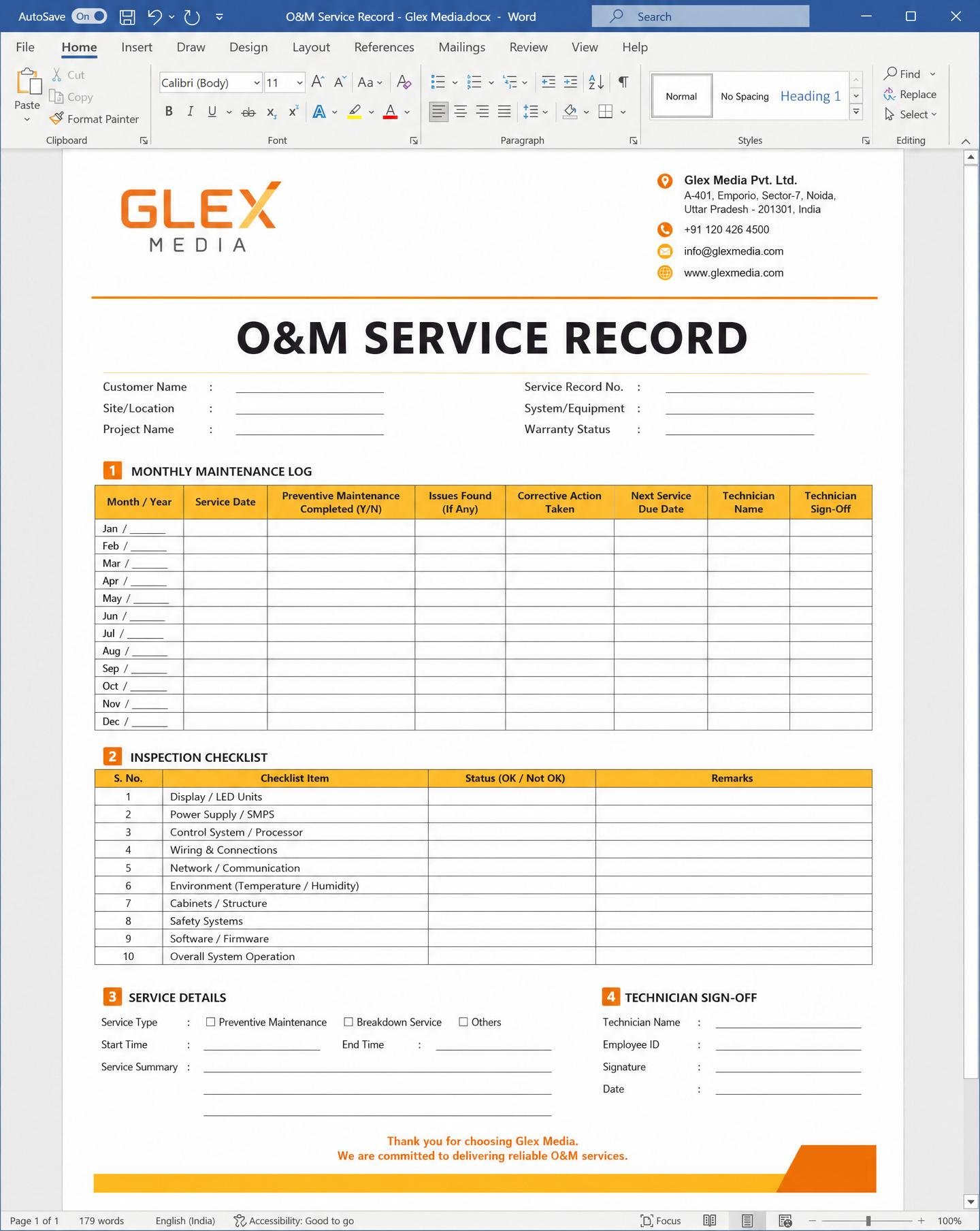Image resolution: width=980 pixels, height=1231 pixels.
Task: Click Replace in the Editing group
Action: tap(910, 94)
